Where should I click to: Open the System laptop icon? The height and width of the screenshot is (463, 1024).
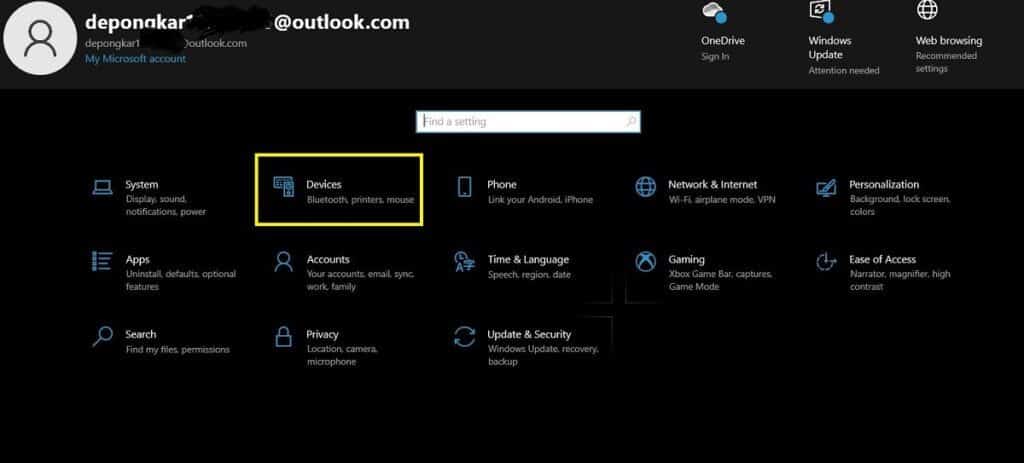[103, 187]
